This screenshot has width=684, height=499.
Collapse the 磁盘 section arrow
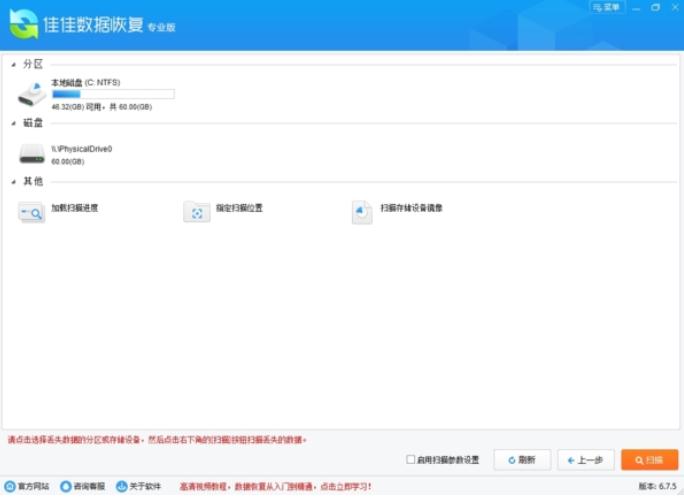coord(14,123)
